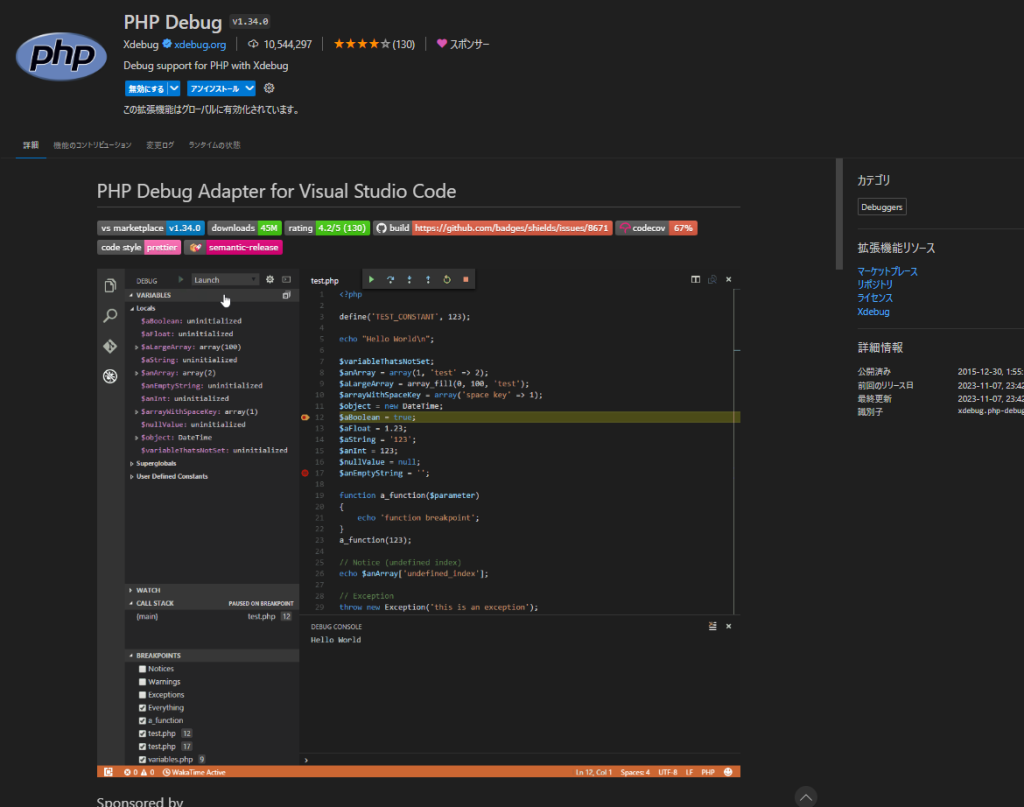Screen dimensions: 1024x807
Task: Click the green Start Debugging arrow beside DEBUG
Action: click(x=181, y=279)
